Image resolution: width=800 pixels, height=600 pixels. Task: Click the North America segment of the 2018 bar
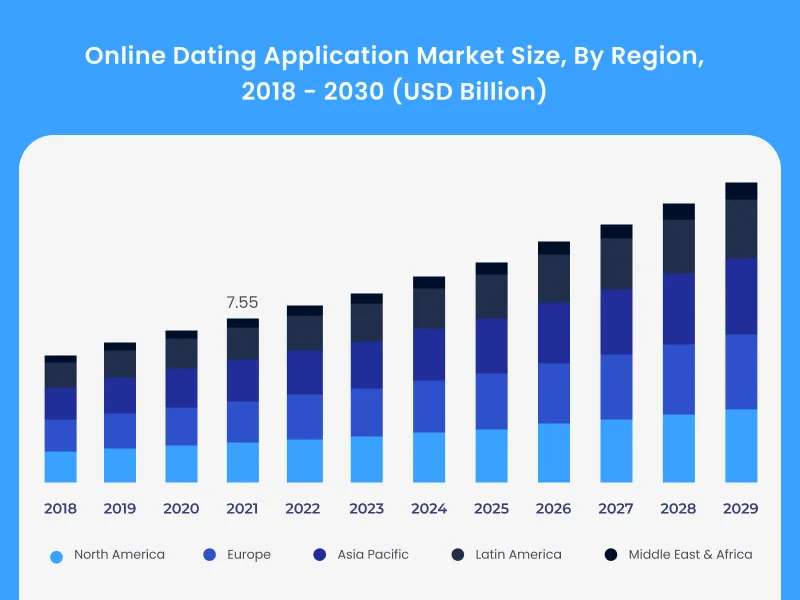[x=61, y=467]
